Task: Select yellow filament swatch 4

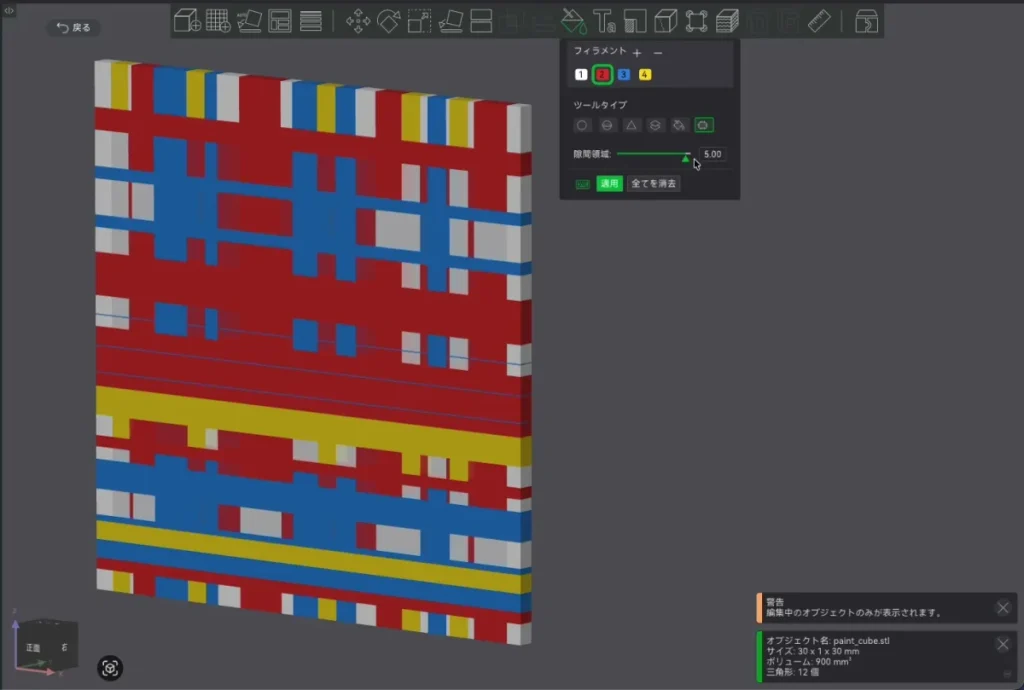Action: [645, 74]
